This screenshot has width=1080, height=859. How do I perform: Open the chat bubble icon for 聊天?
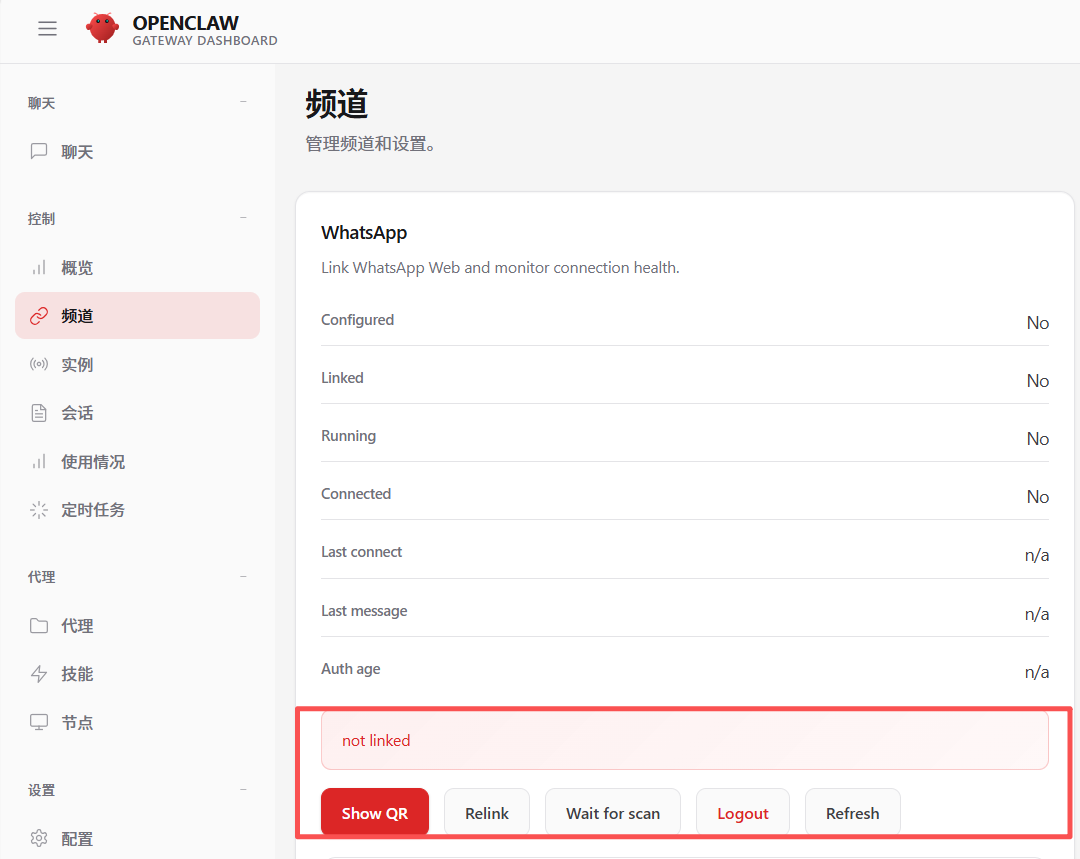click(x=39, y=152)
